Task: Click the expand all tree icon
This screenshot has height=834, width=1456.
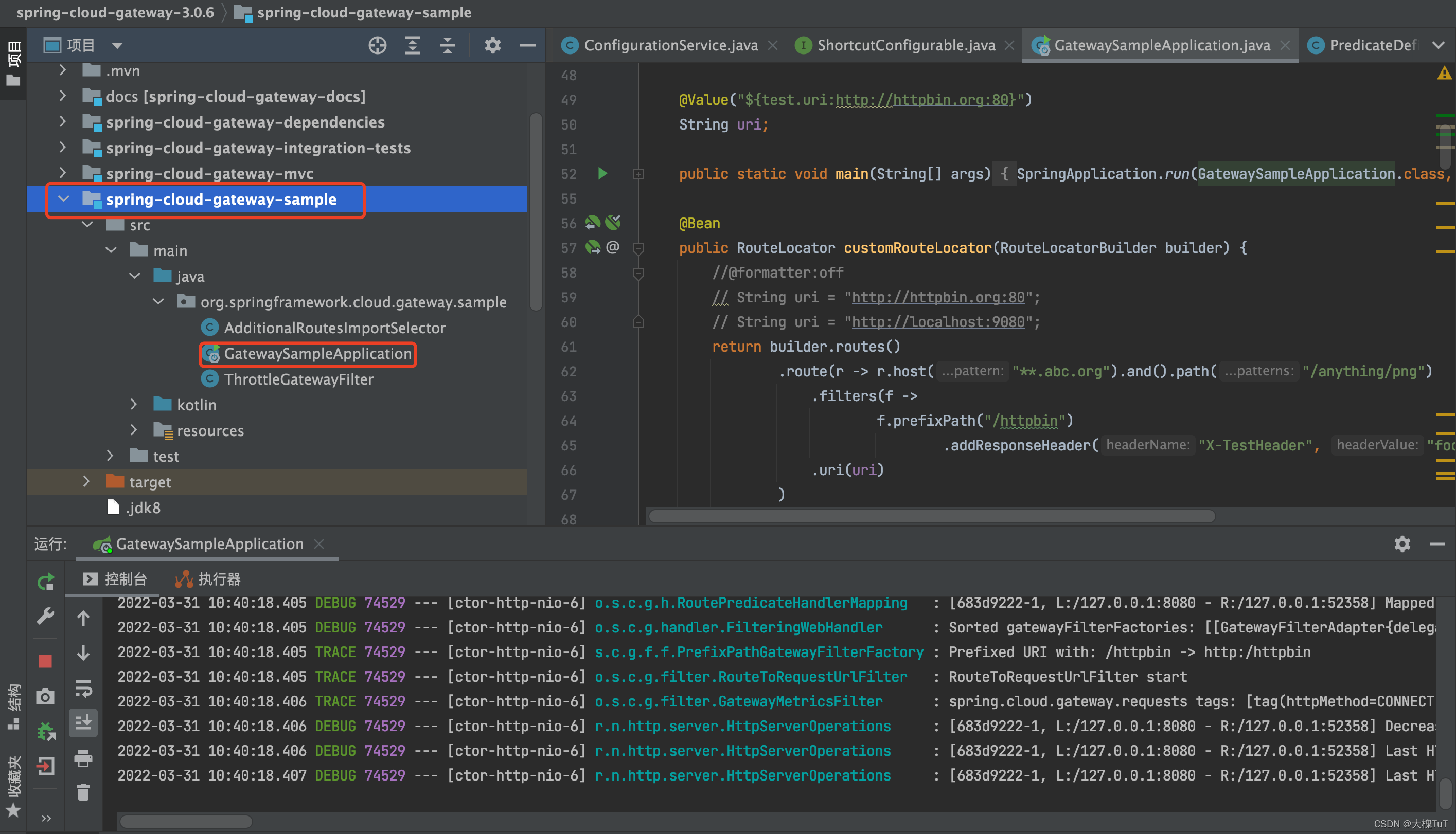Action: pos(412,45)
